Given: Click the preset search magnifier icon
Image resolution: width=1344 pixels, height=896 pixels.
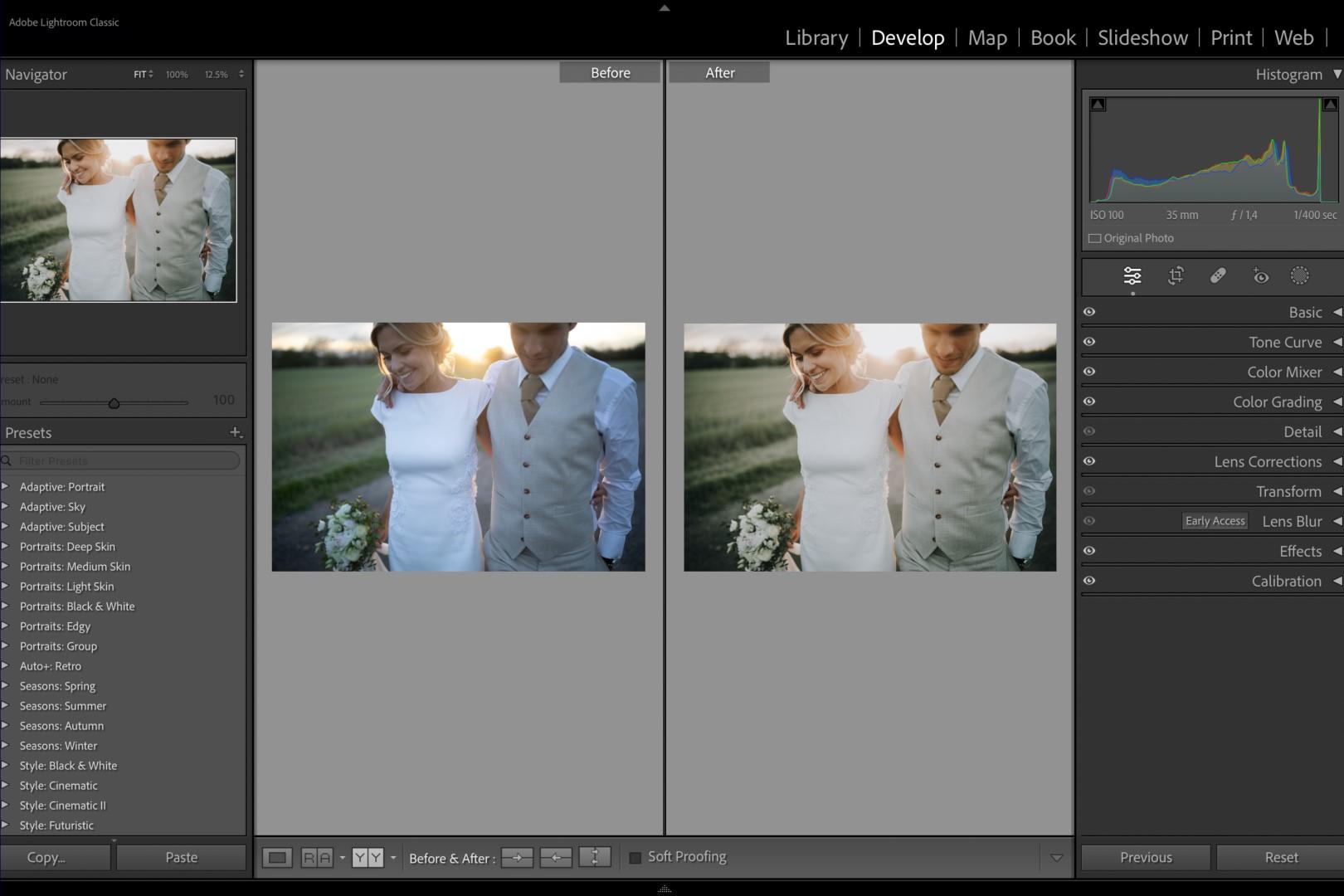Looking at the screenshot, I should 7,461.
